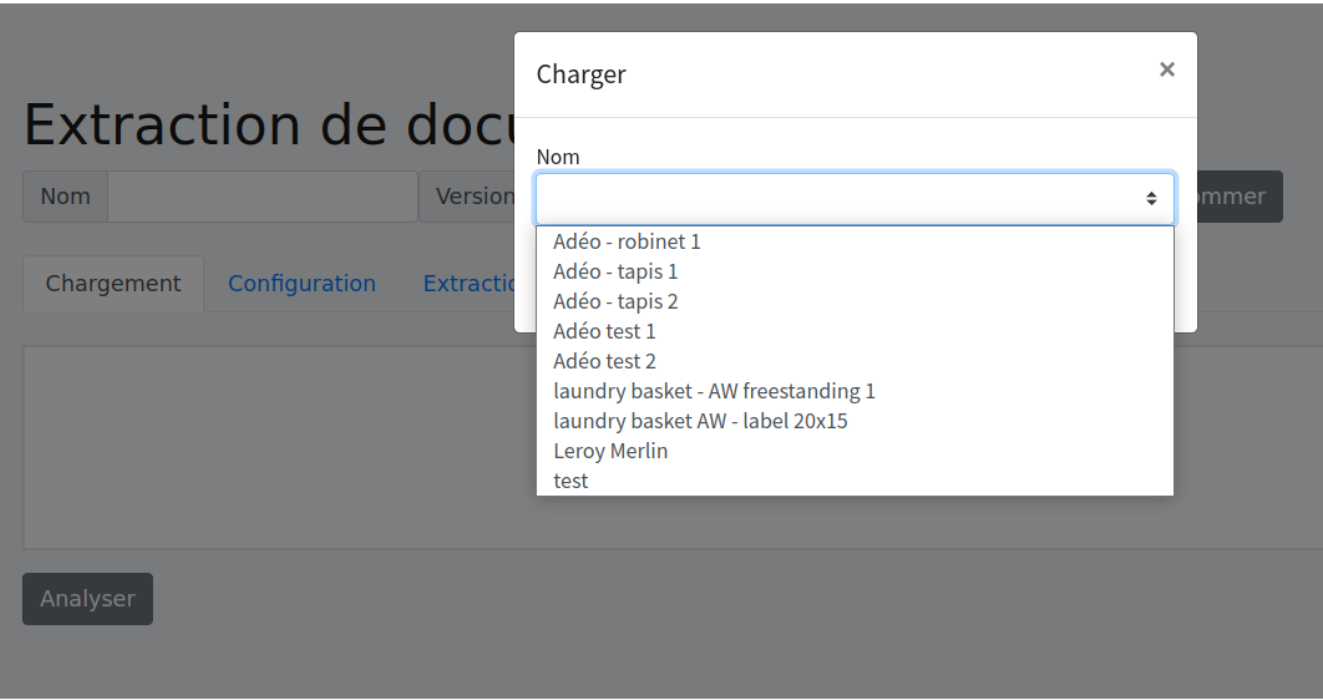Viewport: 1323px width, 700px height.
Task: Focus the Nom input on the main page
Action: (262, 197)
